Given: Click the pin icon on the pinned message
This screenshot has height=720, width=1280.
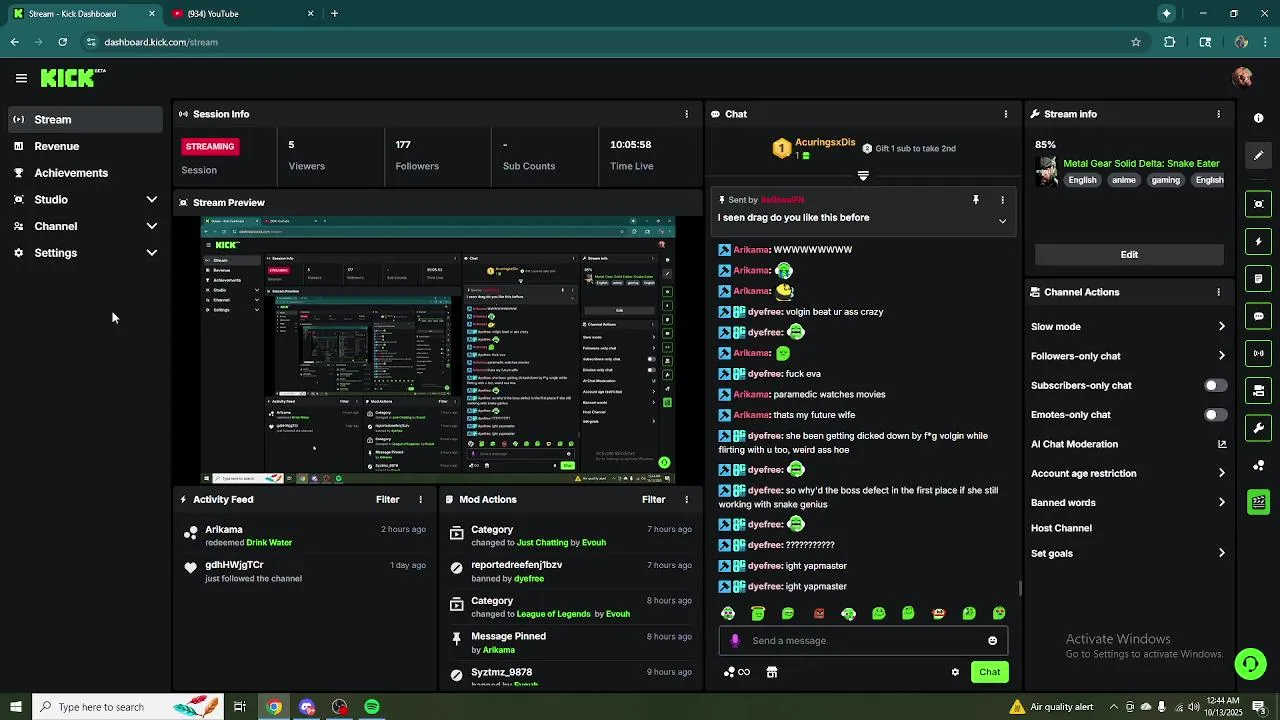Looking at the screenshot, I should 976,200.
